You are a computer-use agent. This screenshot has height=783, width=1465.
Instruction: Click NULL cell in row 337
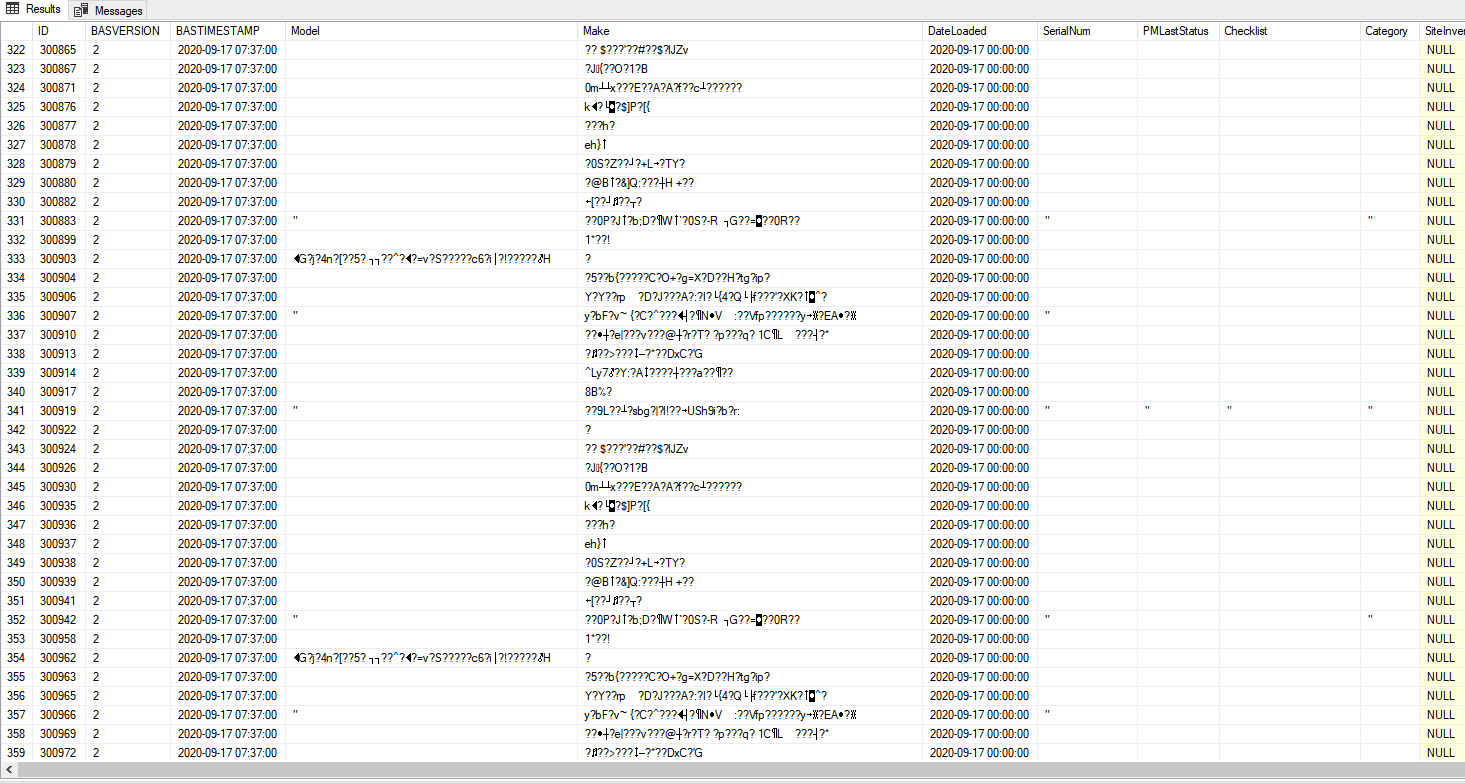pos(1442,335)
